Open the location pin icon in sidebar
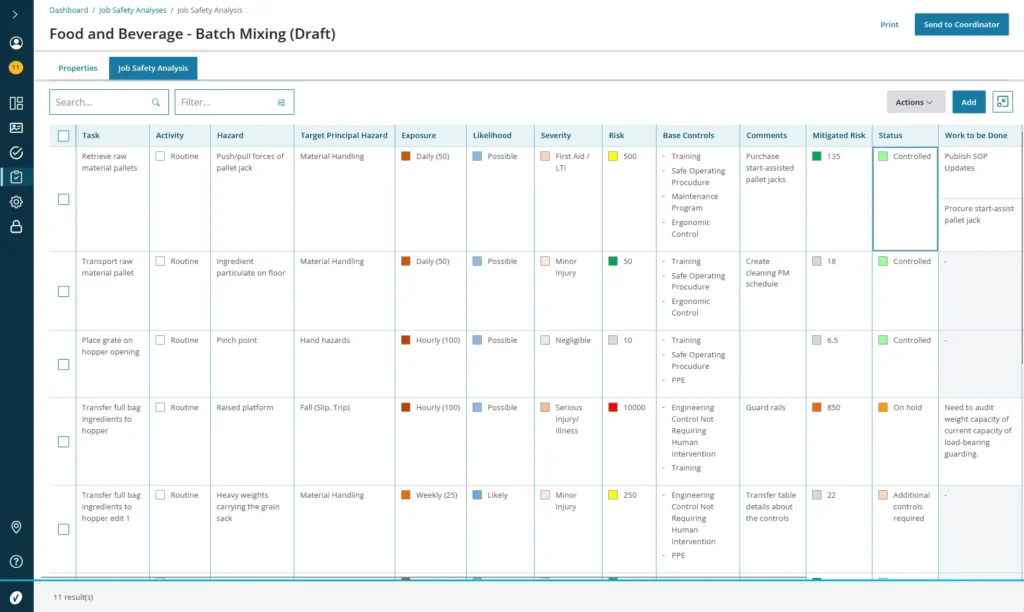 tap(16, 527)
